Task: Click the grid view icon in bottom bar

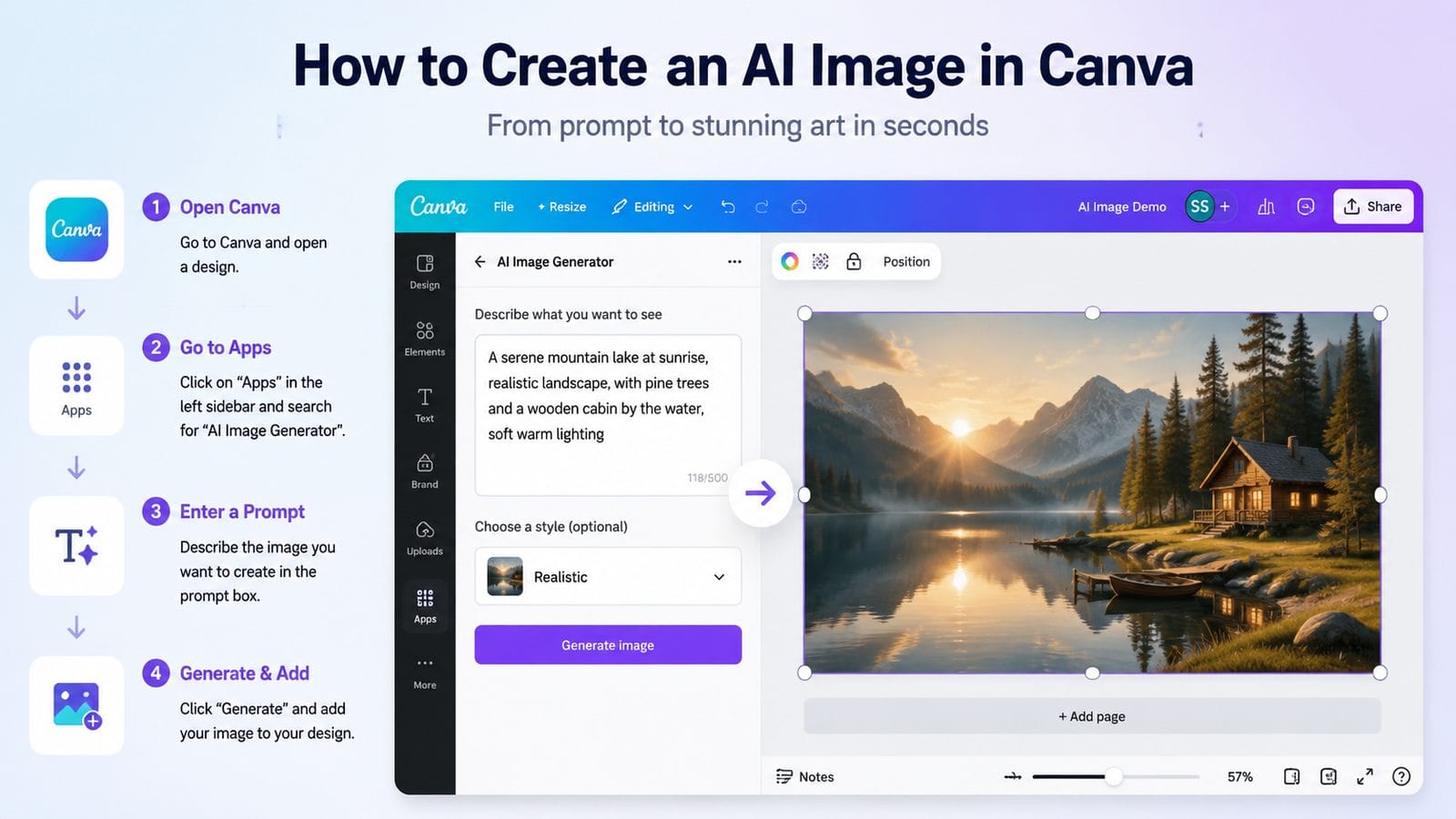Action: (x=1329, y=776)
